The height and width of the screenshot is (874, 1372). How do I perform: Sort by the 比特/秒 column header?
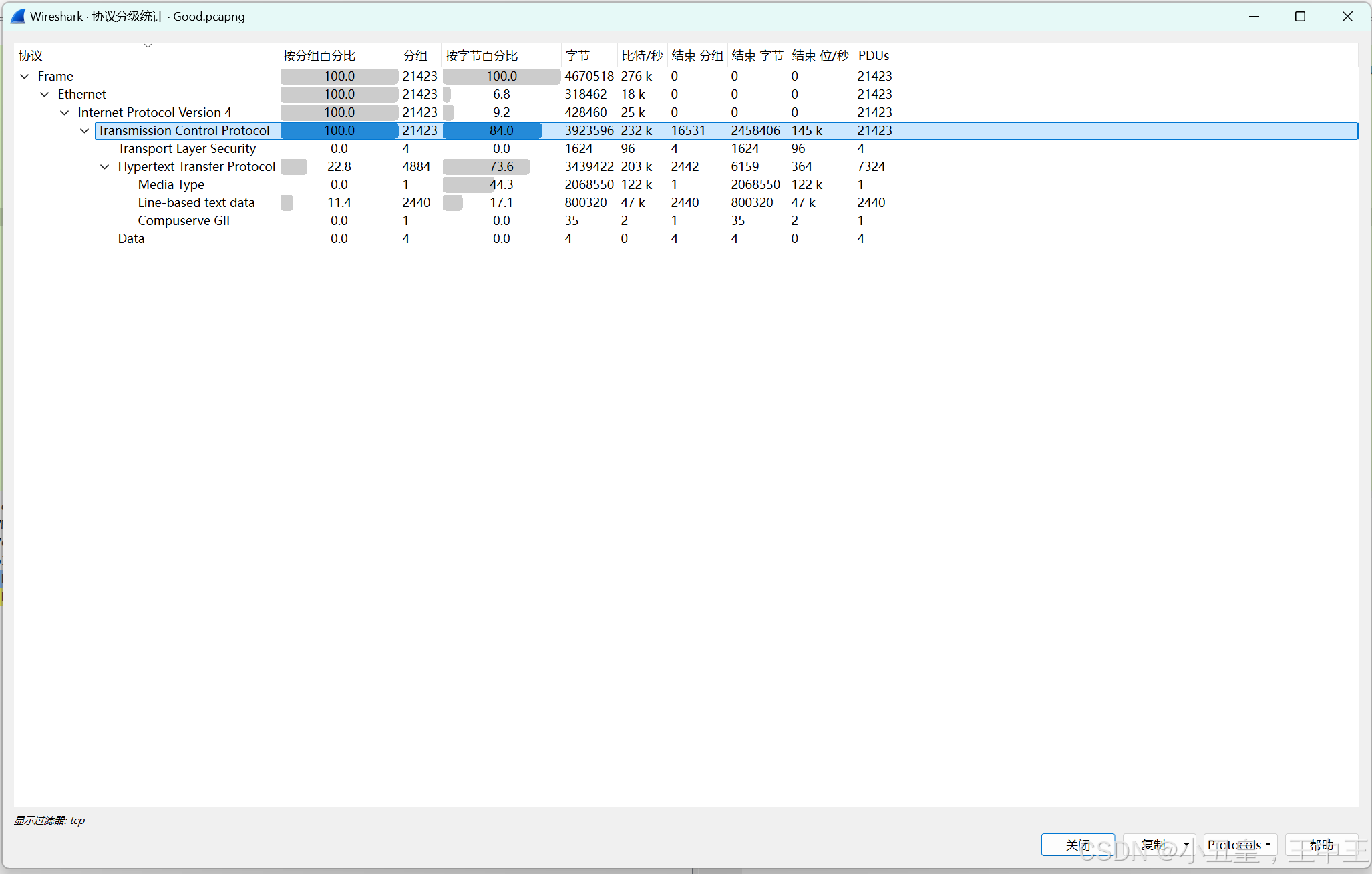[642, 56]
